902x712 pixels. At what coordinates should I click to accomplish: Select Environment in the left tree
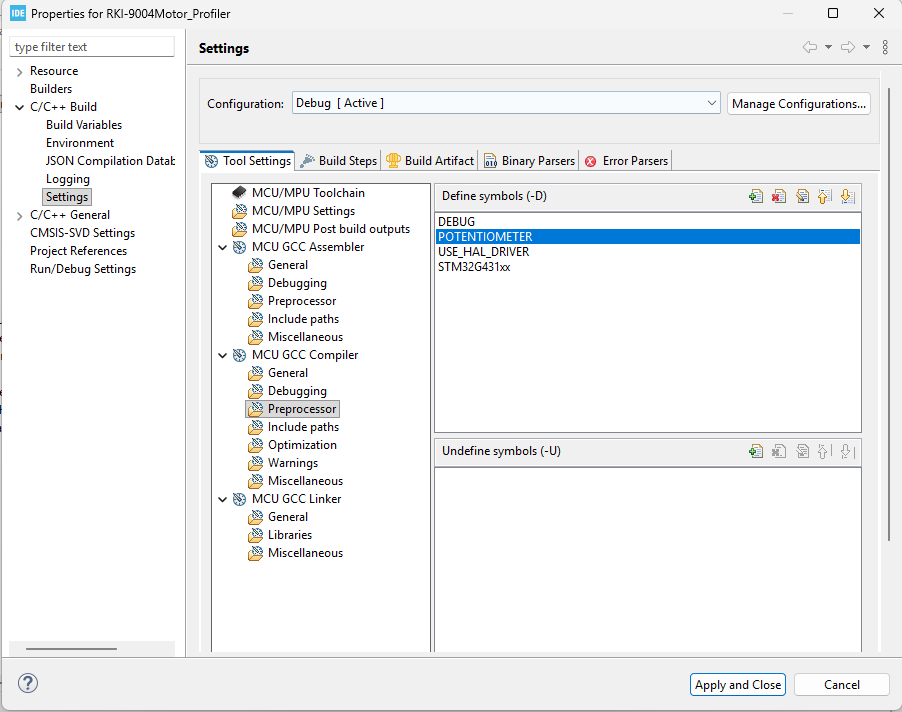[80, 143]
